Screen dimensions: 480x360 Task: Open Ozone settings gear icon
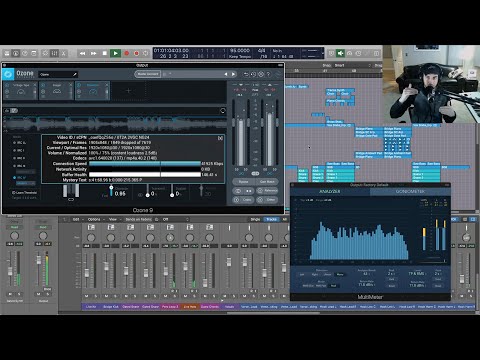click(x=261, y=74)
